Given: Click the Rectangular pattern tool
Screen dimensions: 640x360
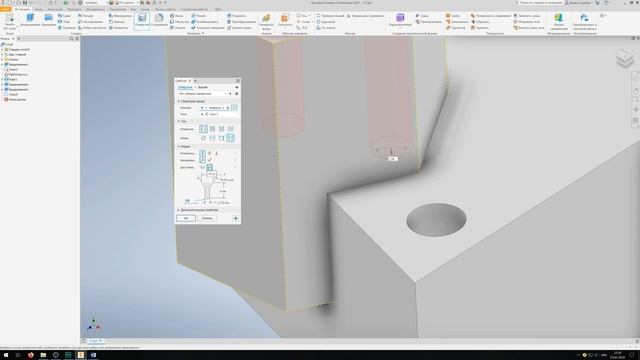Looking at the screenshot, I should [331, 16].
